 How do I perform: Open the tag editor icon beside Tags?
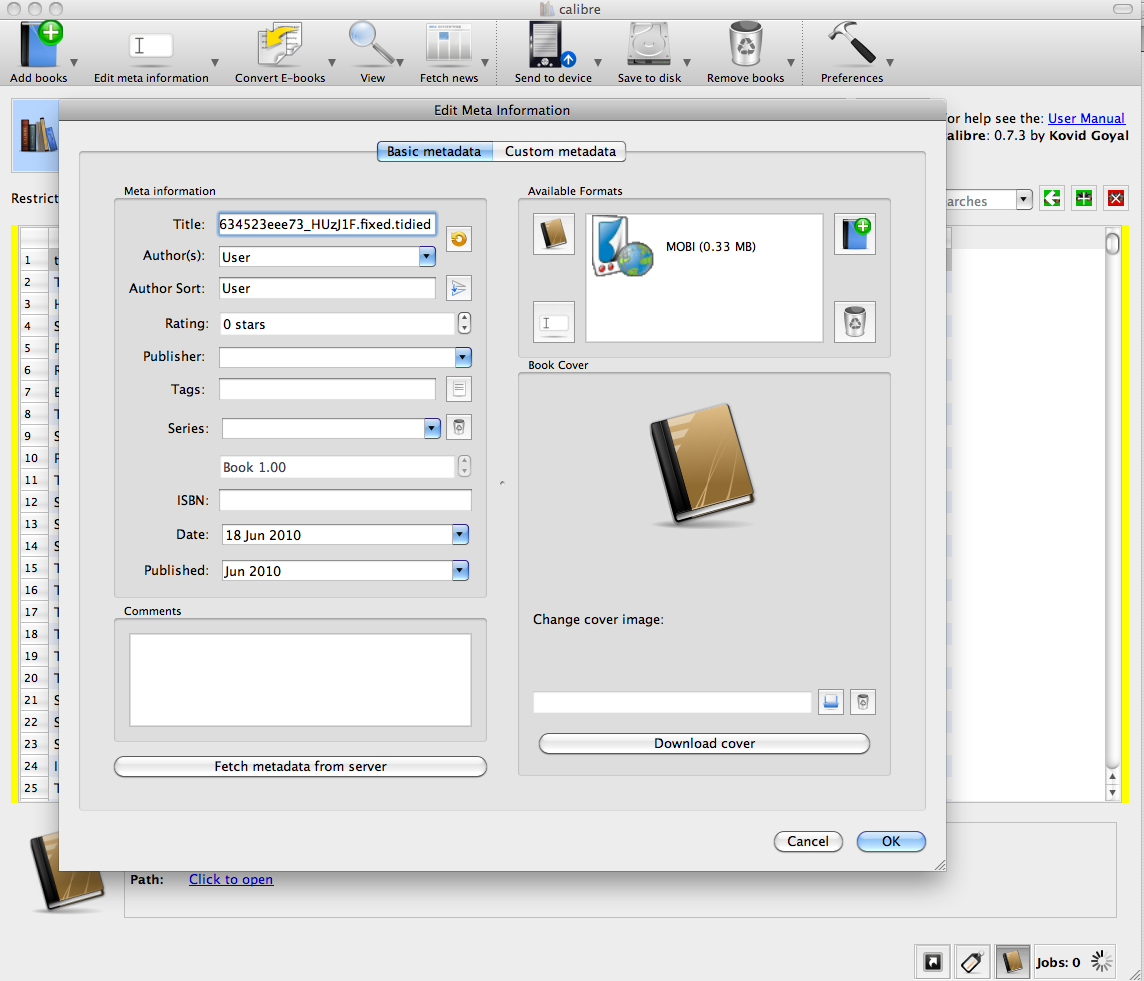point(458,389)
